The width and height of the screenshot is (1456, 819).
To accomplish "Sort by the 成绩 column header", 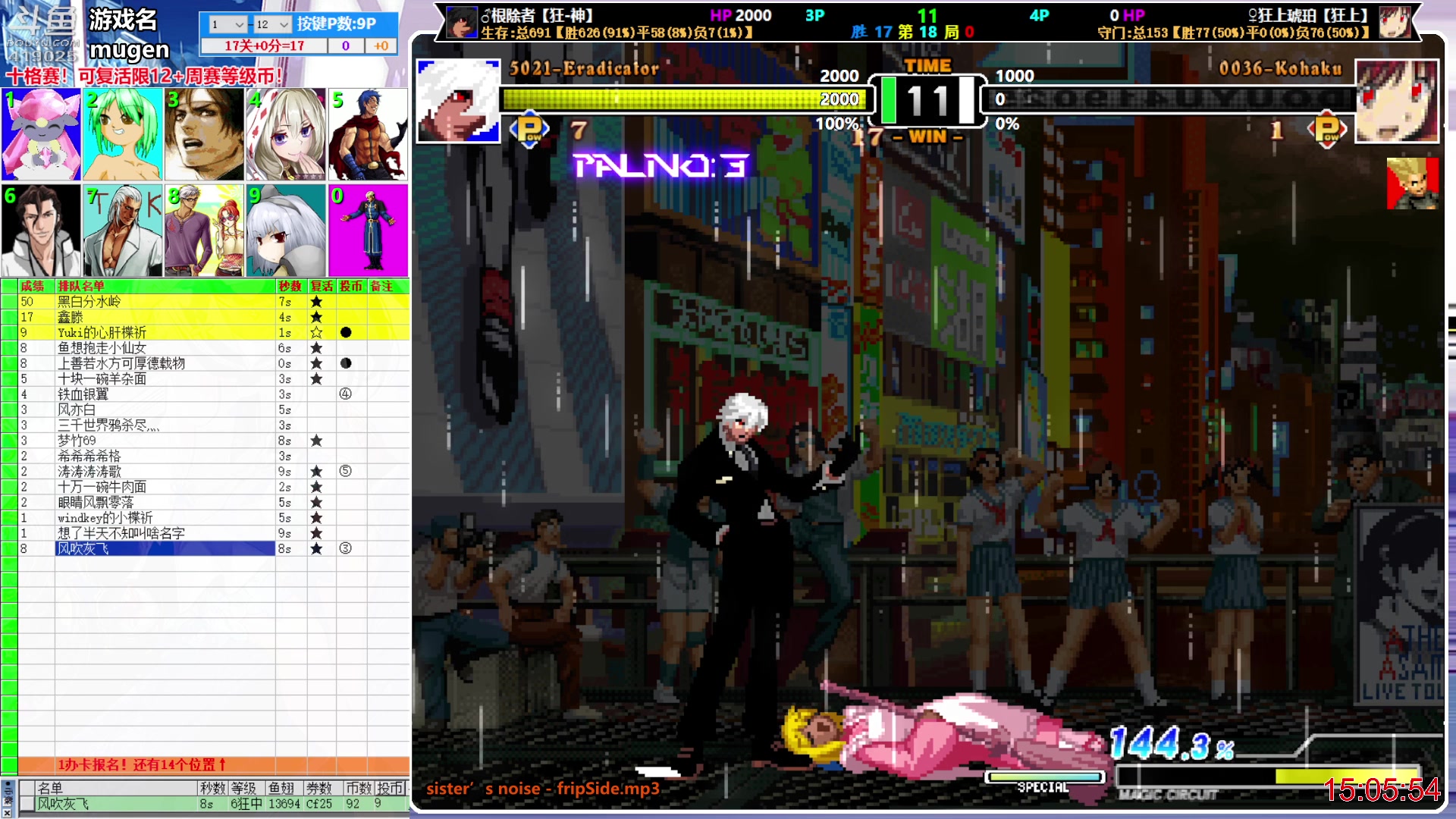I will point(33,286).
